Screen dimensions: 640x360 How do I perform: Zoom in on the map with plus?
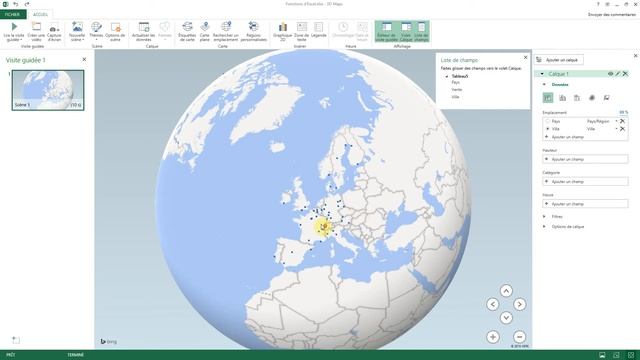[x=493, y=337]
